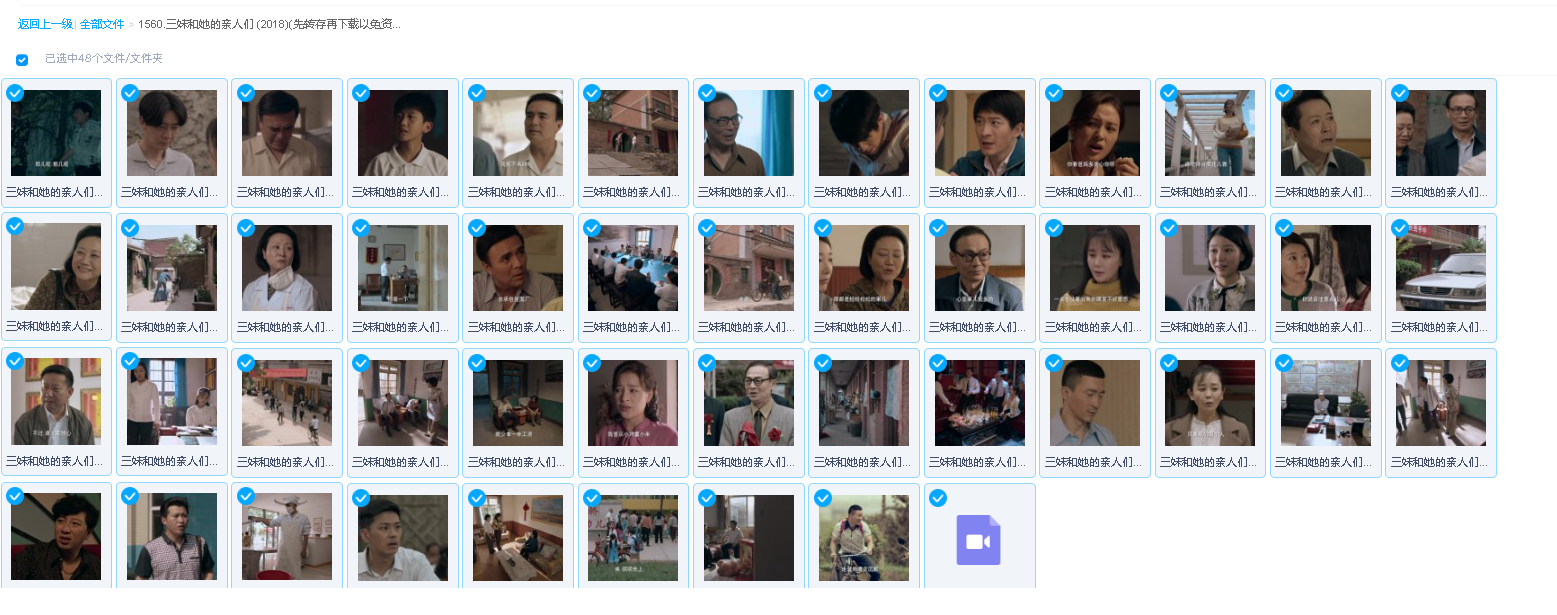Click the man in striped polo thumbnail
This screenshot has width=1557, height=615.
171,537
